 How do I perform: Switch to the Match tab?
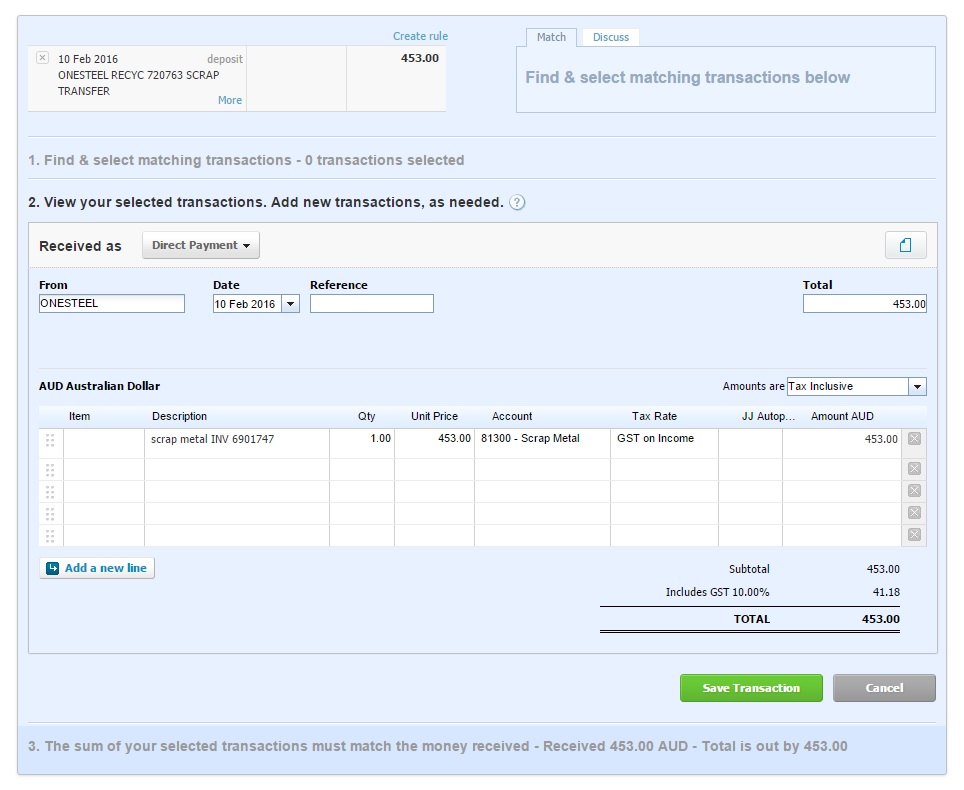click(551, 37)
